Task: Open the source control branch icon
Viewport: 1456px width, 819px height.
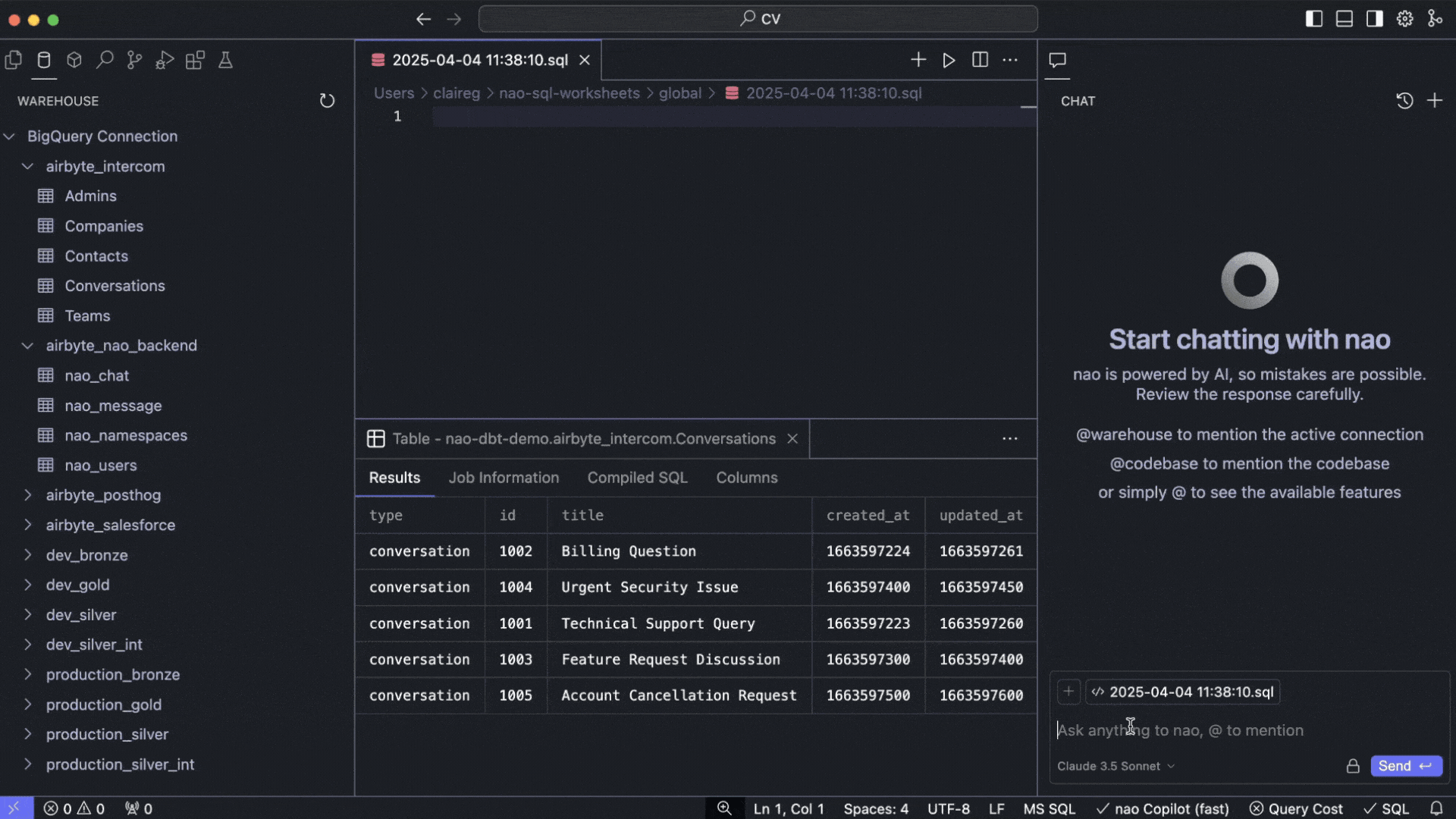Action: tap(134, 60)
